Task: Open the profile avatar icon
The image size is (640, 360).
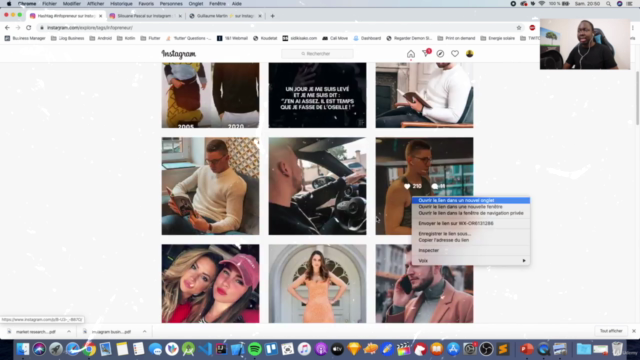Action: click(469, 54)
